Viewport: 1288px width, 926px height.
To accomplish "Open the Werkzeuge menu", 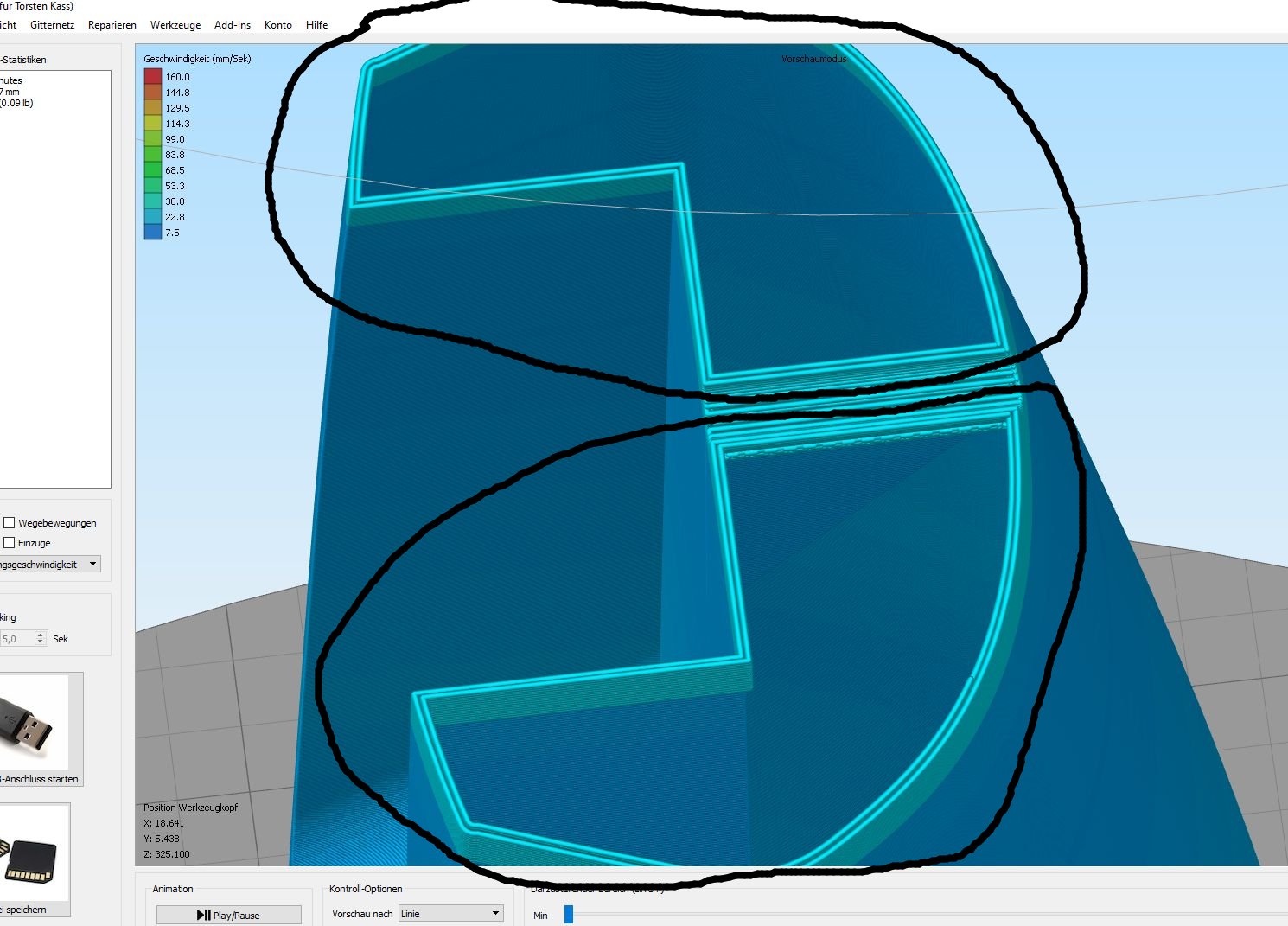I will point(175,25).
